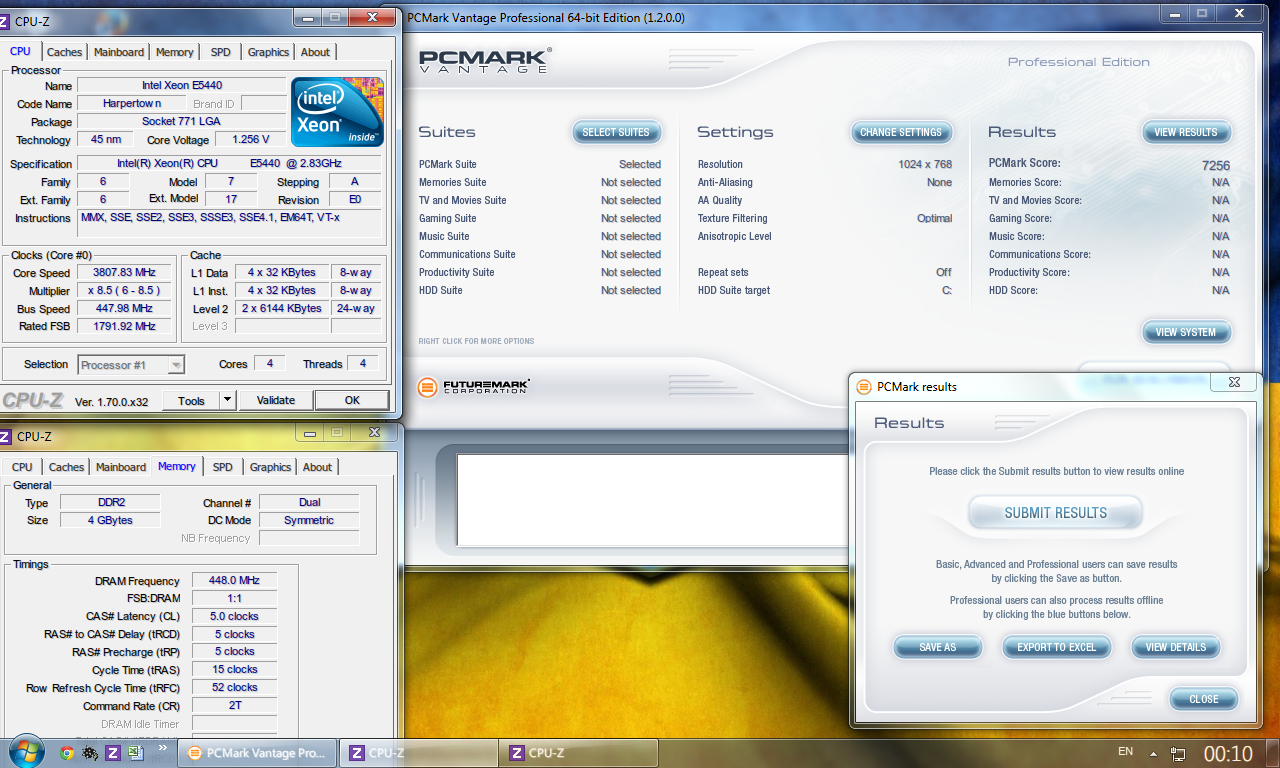The height and width of the screenshot is (768, 1280).
Task: Switch to Mainboard tab in lower CPU-Z
Action: tap(121, 467)
